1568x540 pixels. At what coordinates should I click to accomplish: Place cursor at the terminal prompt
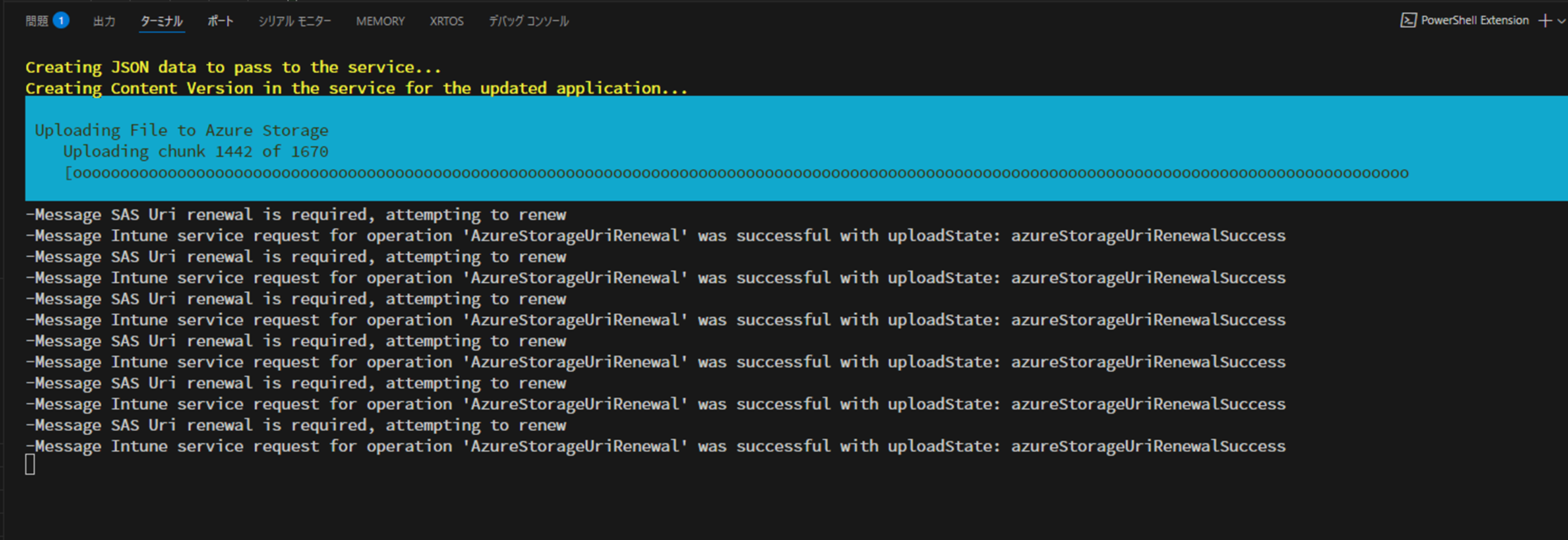coord(30,464)
